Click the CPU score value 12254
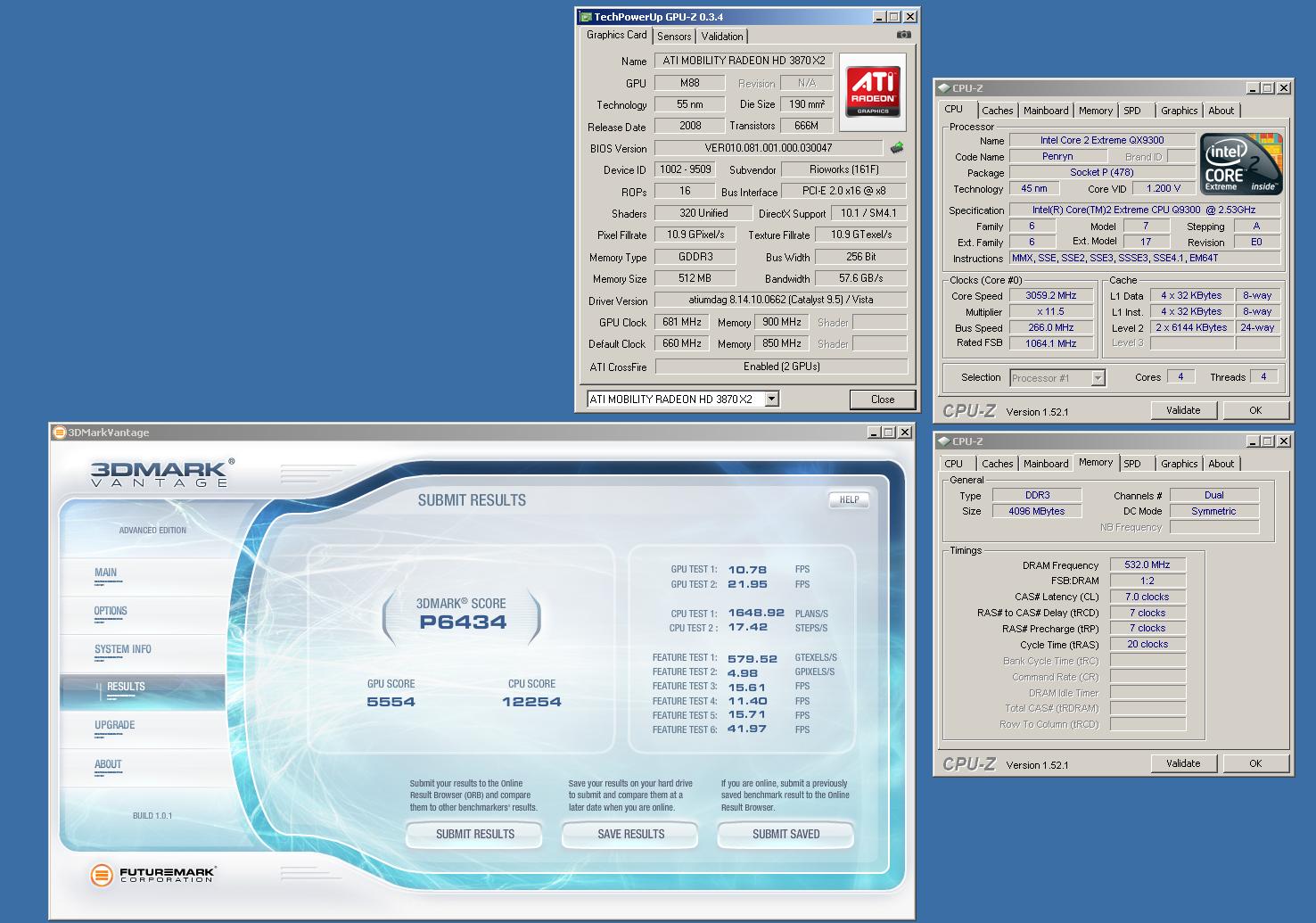Screen dimensions: 1316x923 pyautogui.click(x=531, y=702)
